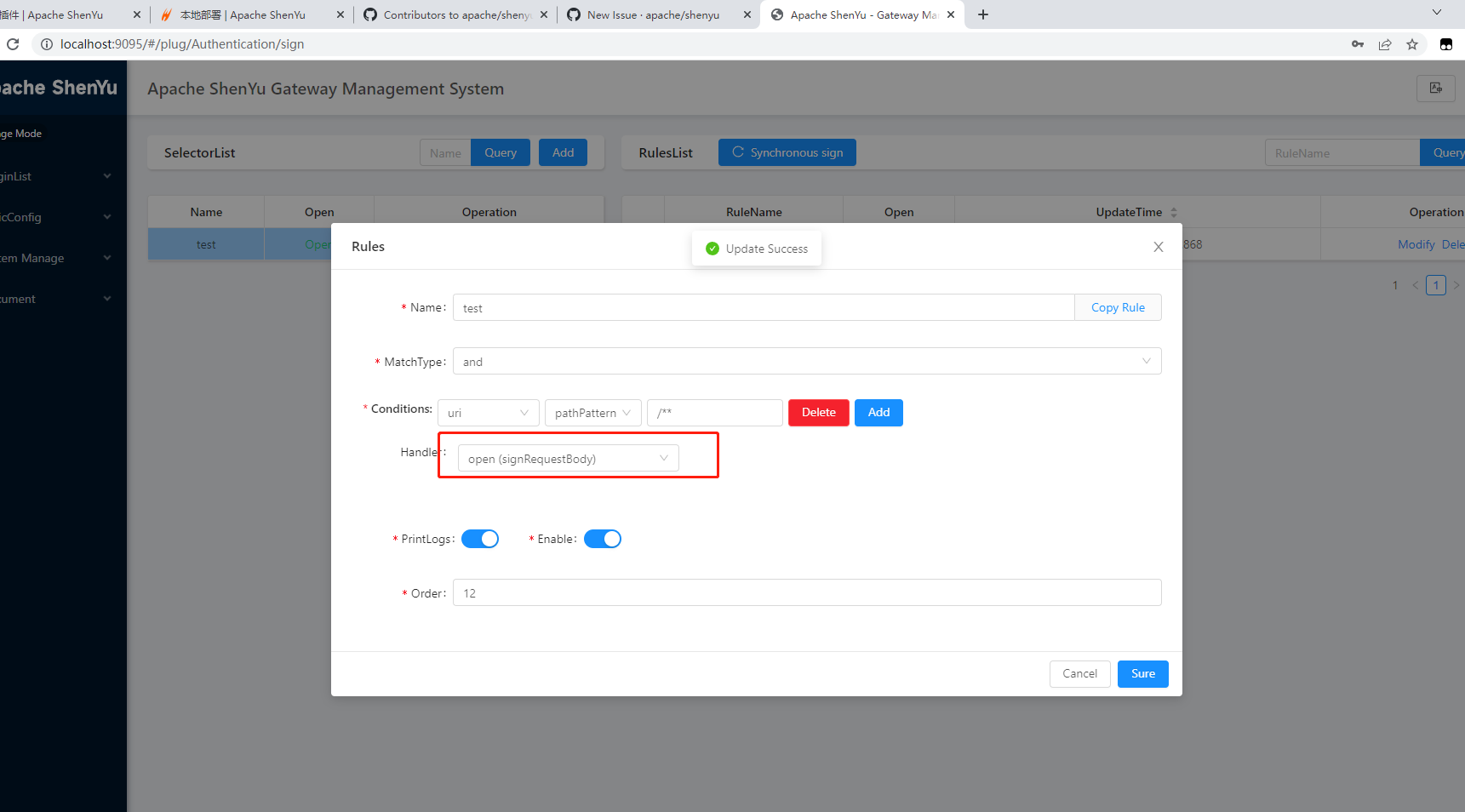Close the Contributors to apache/shenyu tab
This screenshot has height=812, width=1465.
[544, 14]
